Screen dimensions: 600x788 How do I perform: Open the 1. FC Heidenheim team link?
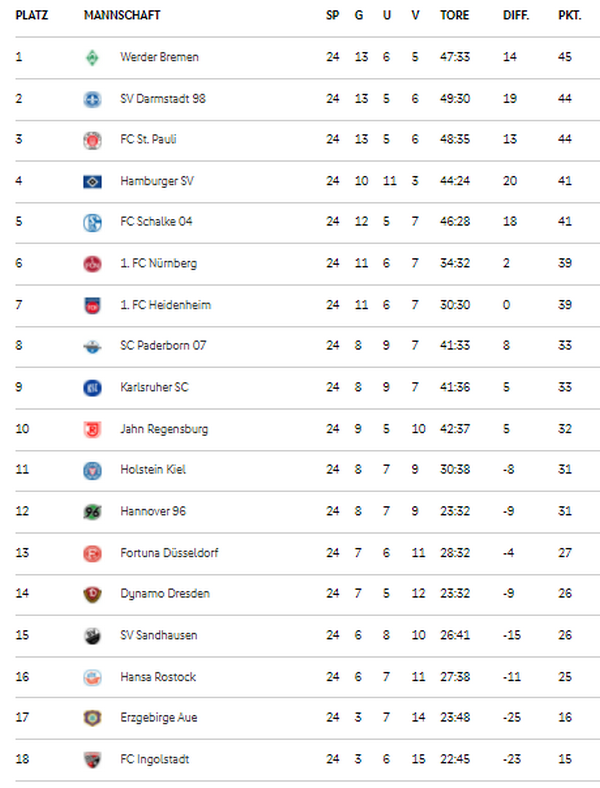coord(165,305)
